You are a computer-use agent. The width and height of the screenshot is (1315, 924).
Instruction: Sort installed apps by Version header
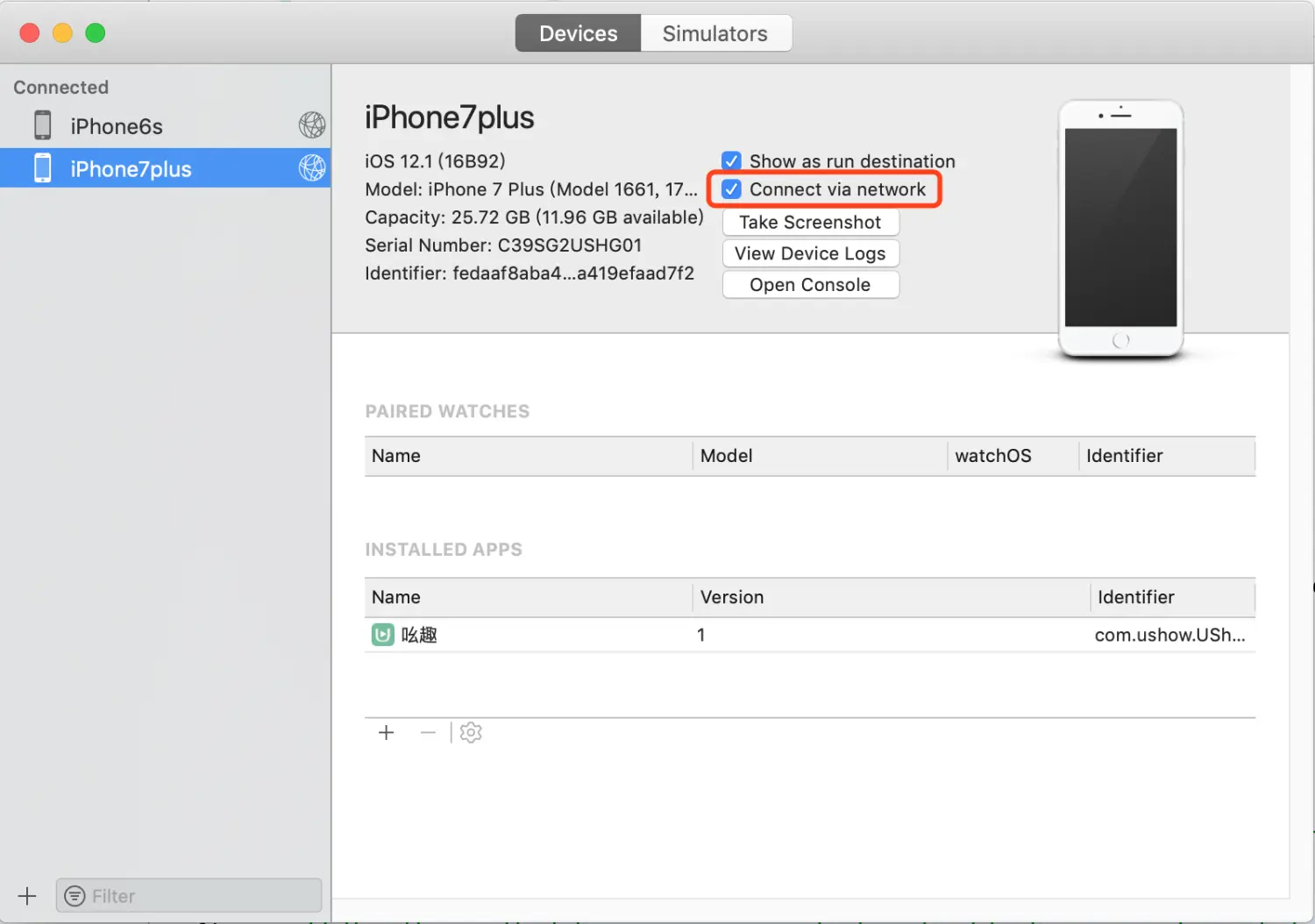pyautogui.click(x=892, y=597)
